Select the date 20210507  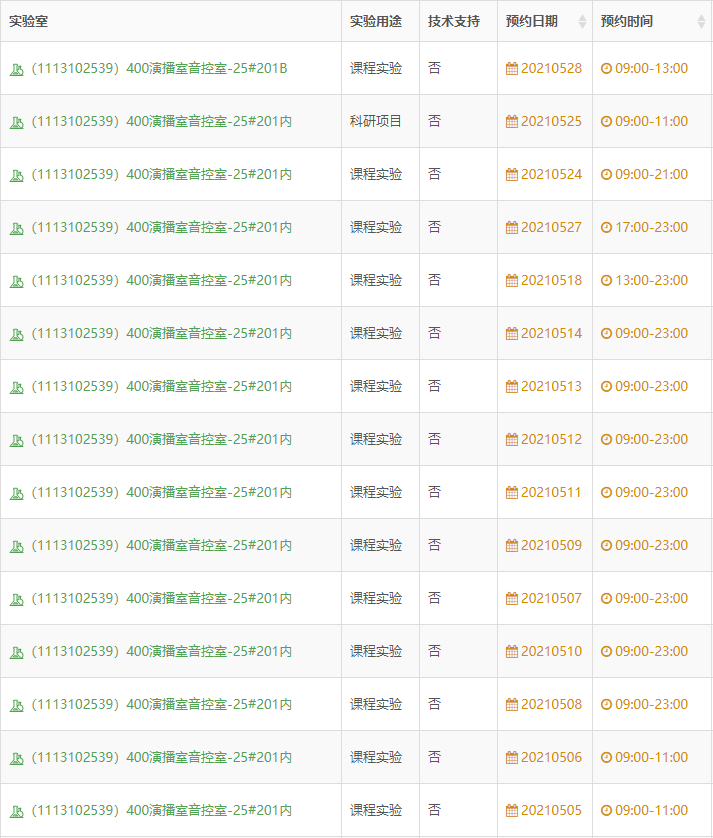tap(551, 598)
